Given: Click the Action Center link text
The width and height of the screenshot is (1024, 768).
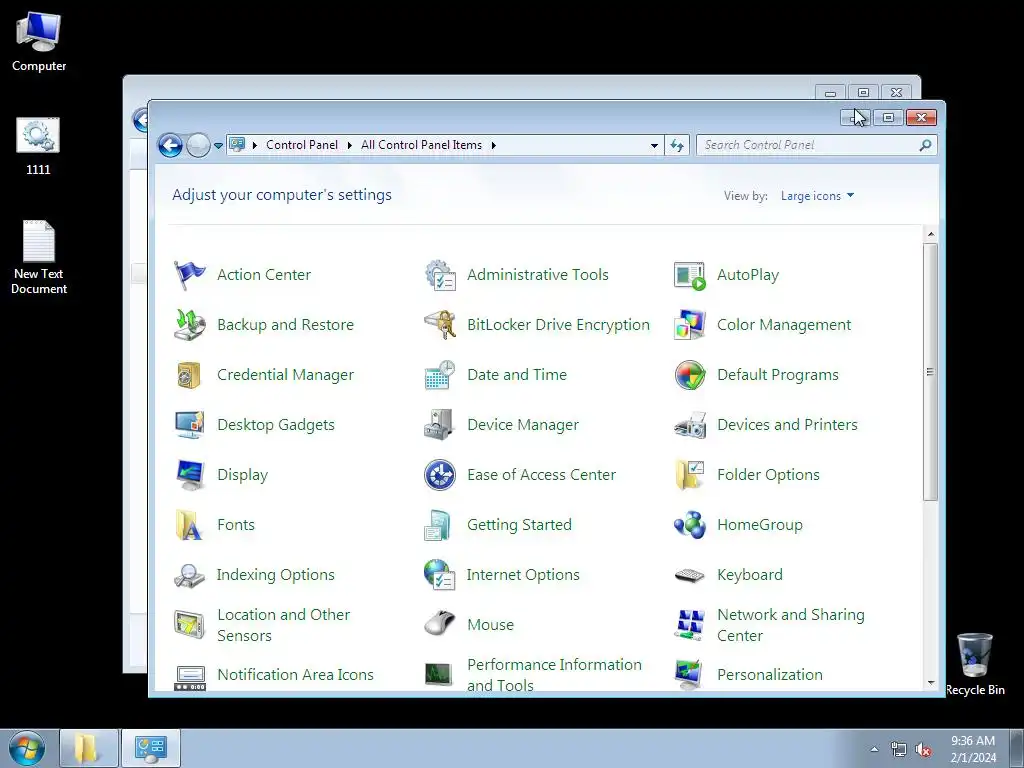Looking at the screenshot, I should click(264, 275).
